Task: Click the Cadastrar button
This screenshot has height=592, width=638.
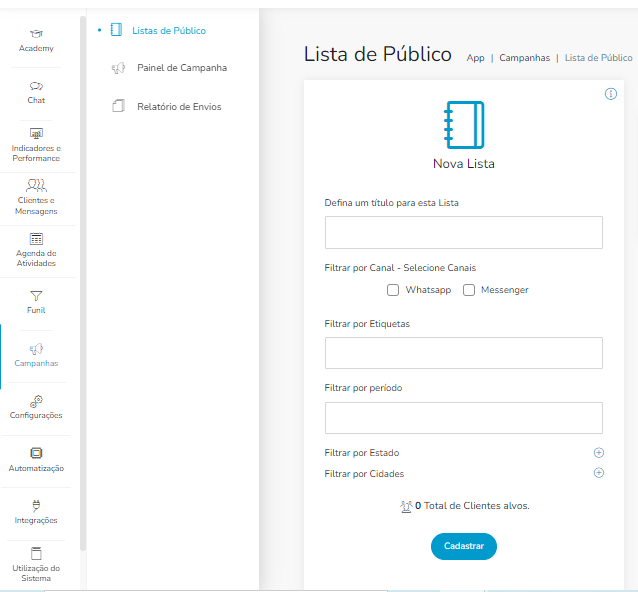Action: pos(464,546)
